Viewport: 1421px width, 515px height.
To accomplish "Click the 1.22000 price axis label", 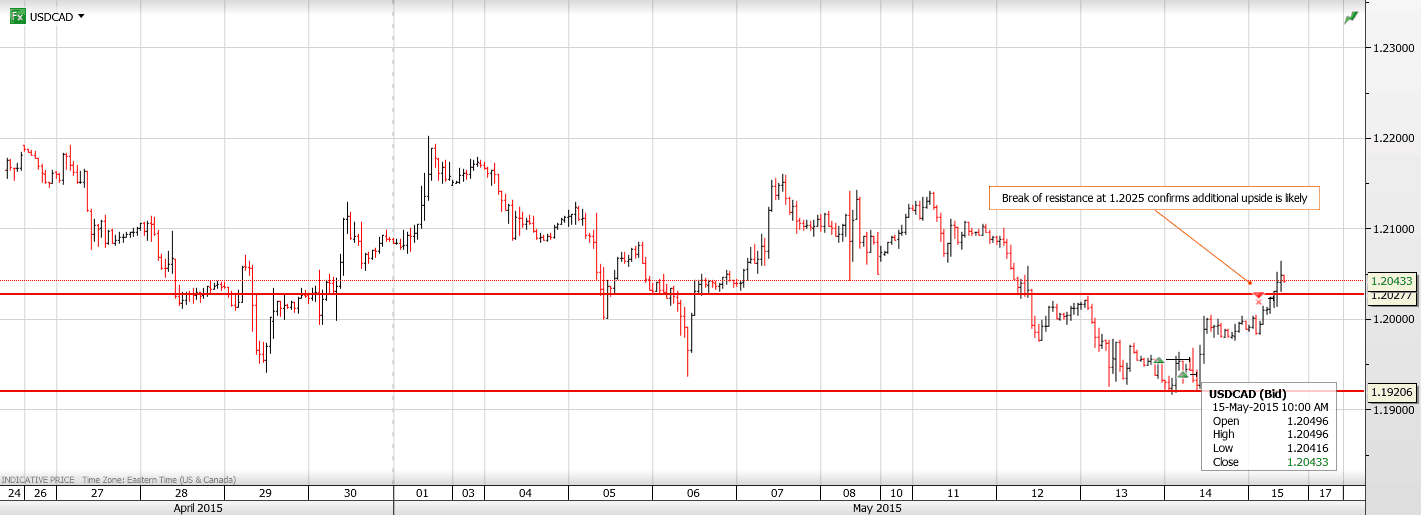I will click(x=1393, y=138).
